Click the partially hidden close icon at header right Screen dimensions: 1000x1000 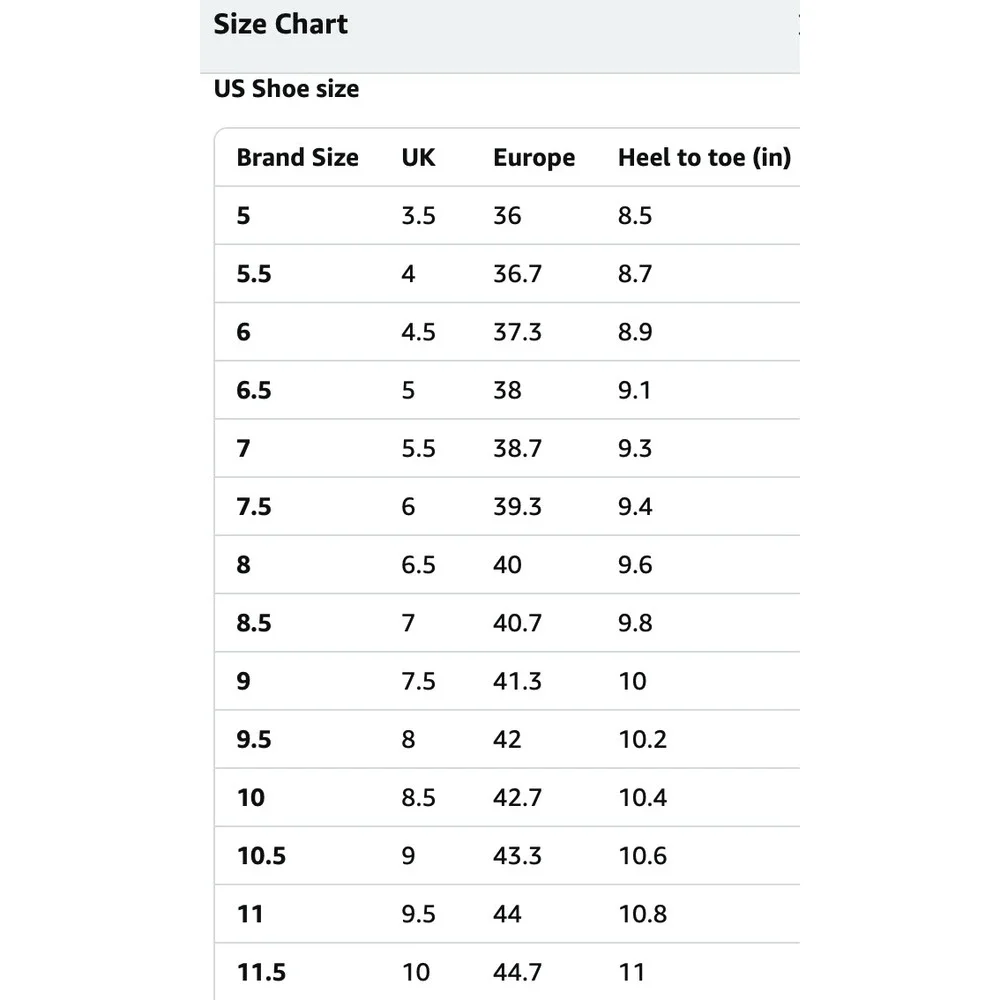(798, 24)
